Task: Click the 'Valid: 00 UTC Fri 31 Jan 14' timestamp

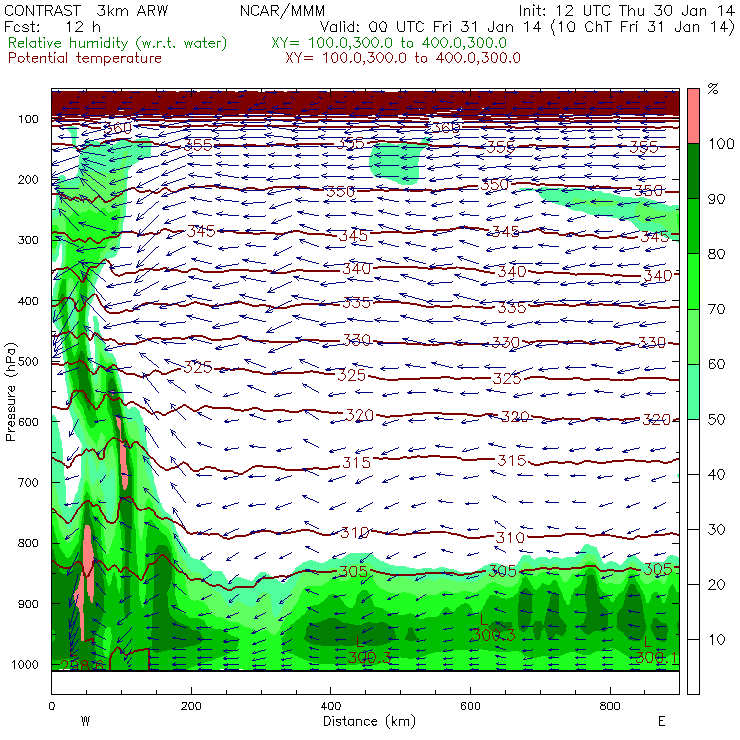Action: pos(420,27)
